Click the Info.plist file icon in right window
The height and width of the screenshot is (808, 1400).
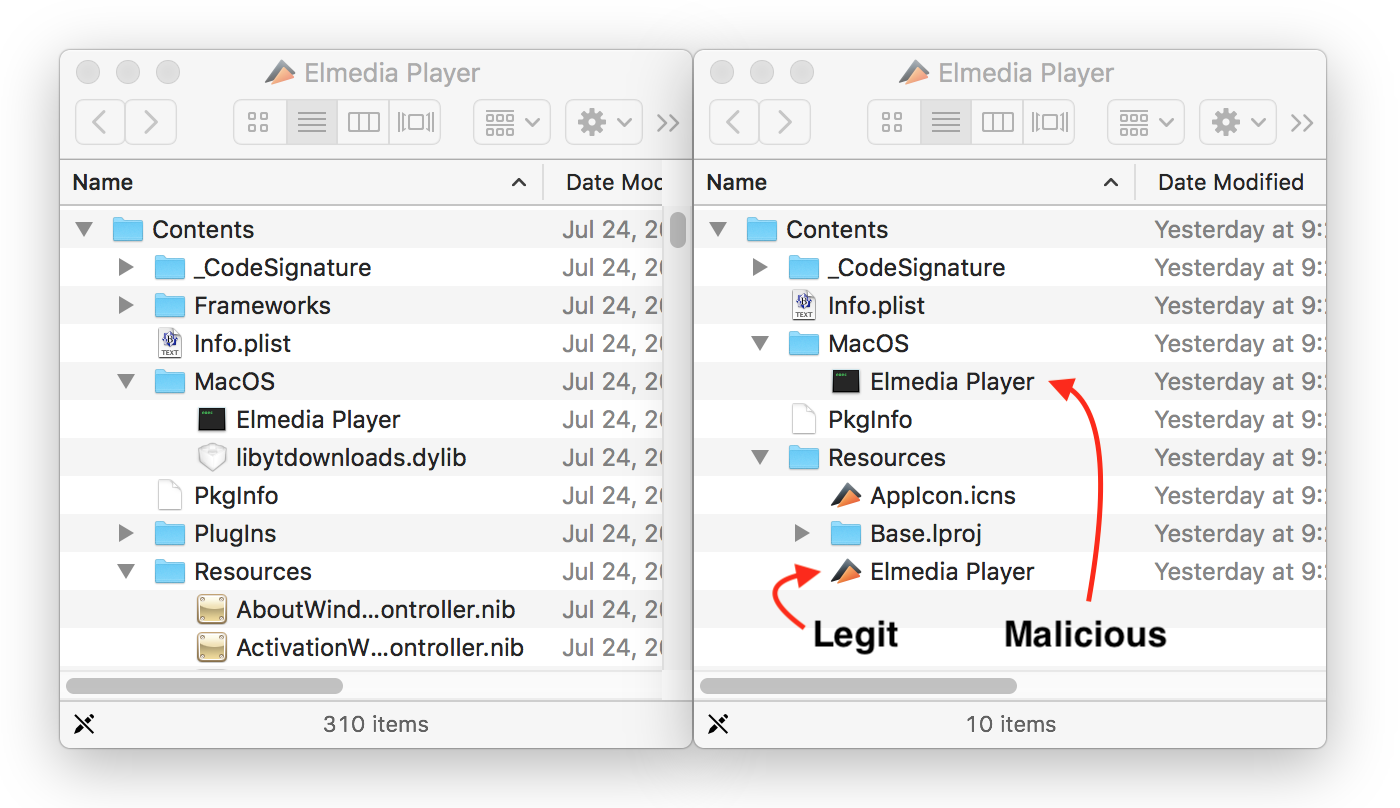803,306
